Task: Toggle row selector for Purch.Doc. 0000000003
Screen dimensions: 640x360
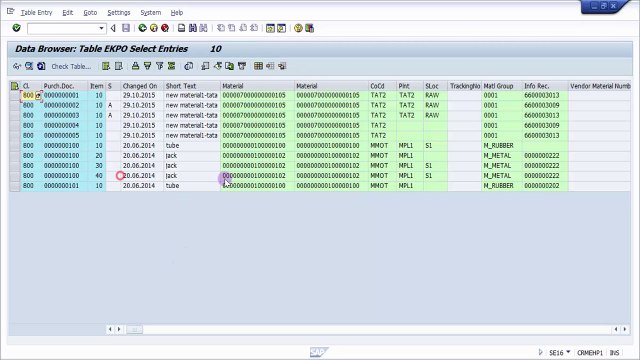Action: [15, 116]
